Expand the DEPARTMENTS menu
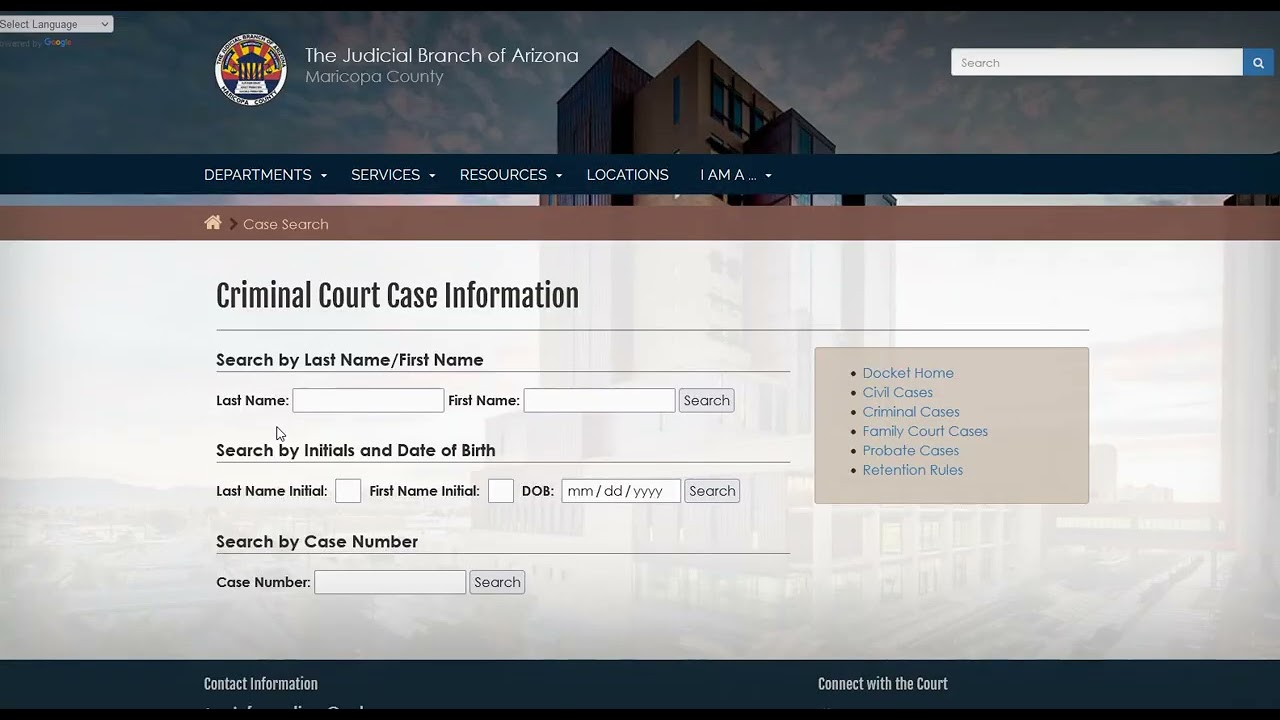 click(x=265, y=175)
